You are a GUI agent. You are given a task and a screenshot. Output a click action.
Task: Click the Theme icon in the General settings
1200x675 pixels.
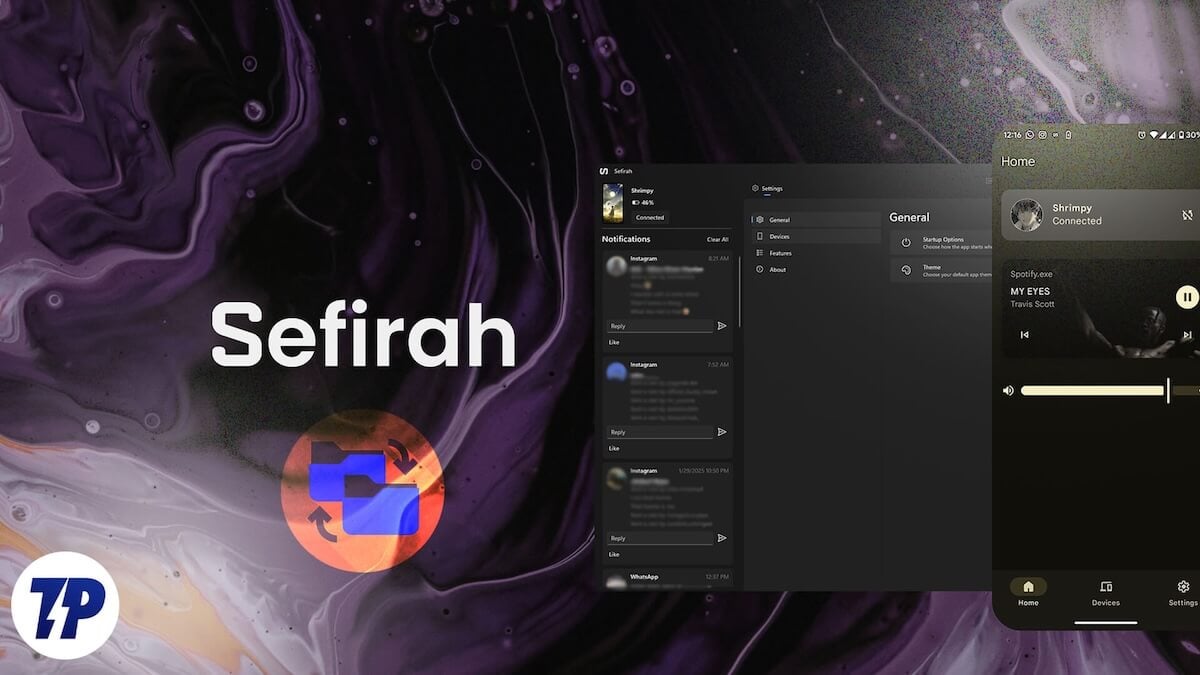[x=905, y=270]
